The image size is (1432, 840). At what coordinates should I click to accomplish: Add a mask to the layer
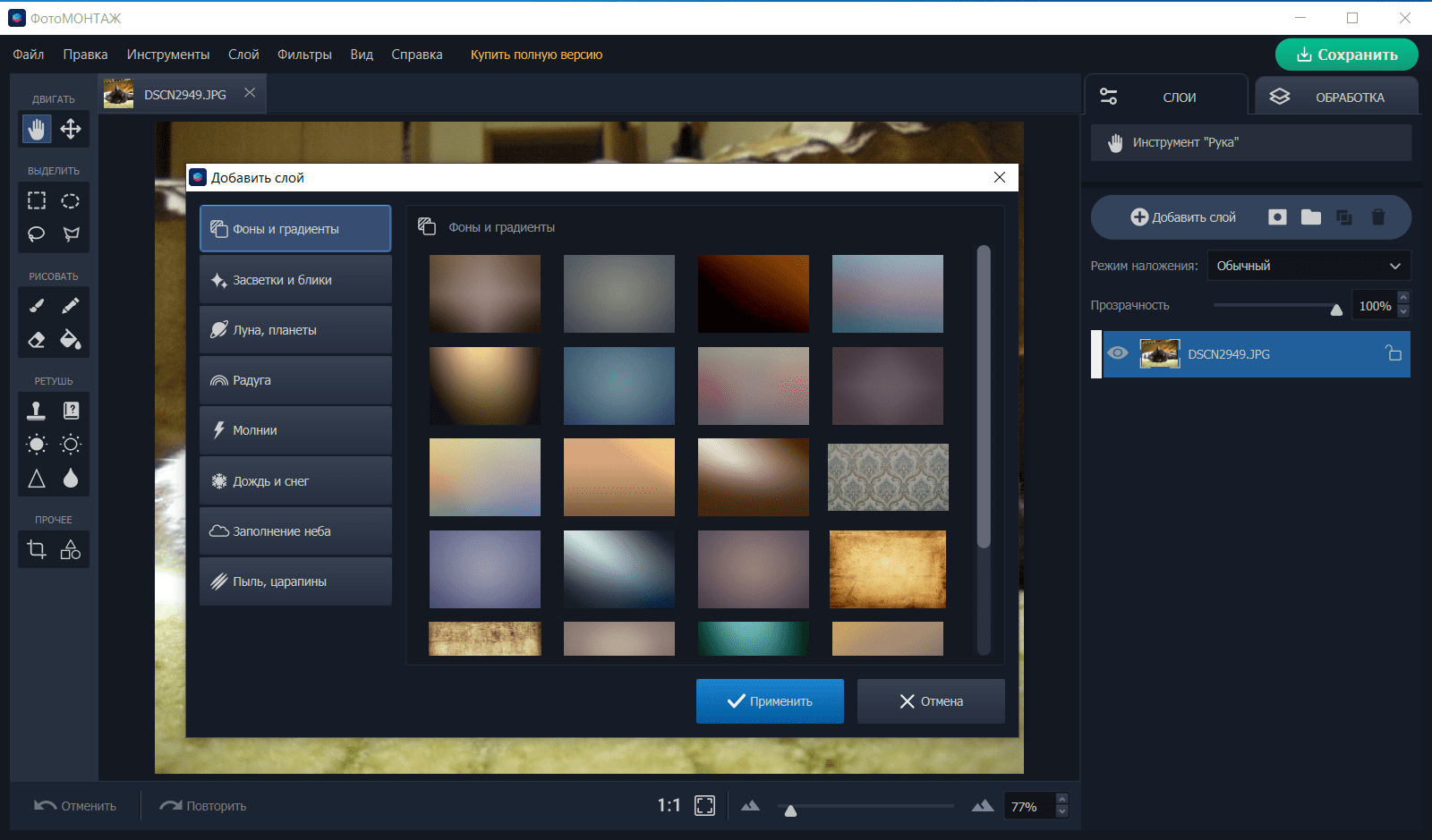(1277, 217)
